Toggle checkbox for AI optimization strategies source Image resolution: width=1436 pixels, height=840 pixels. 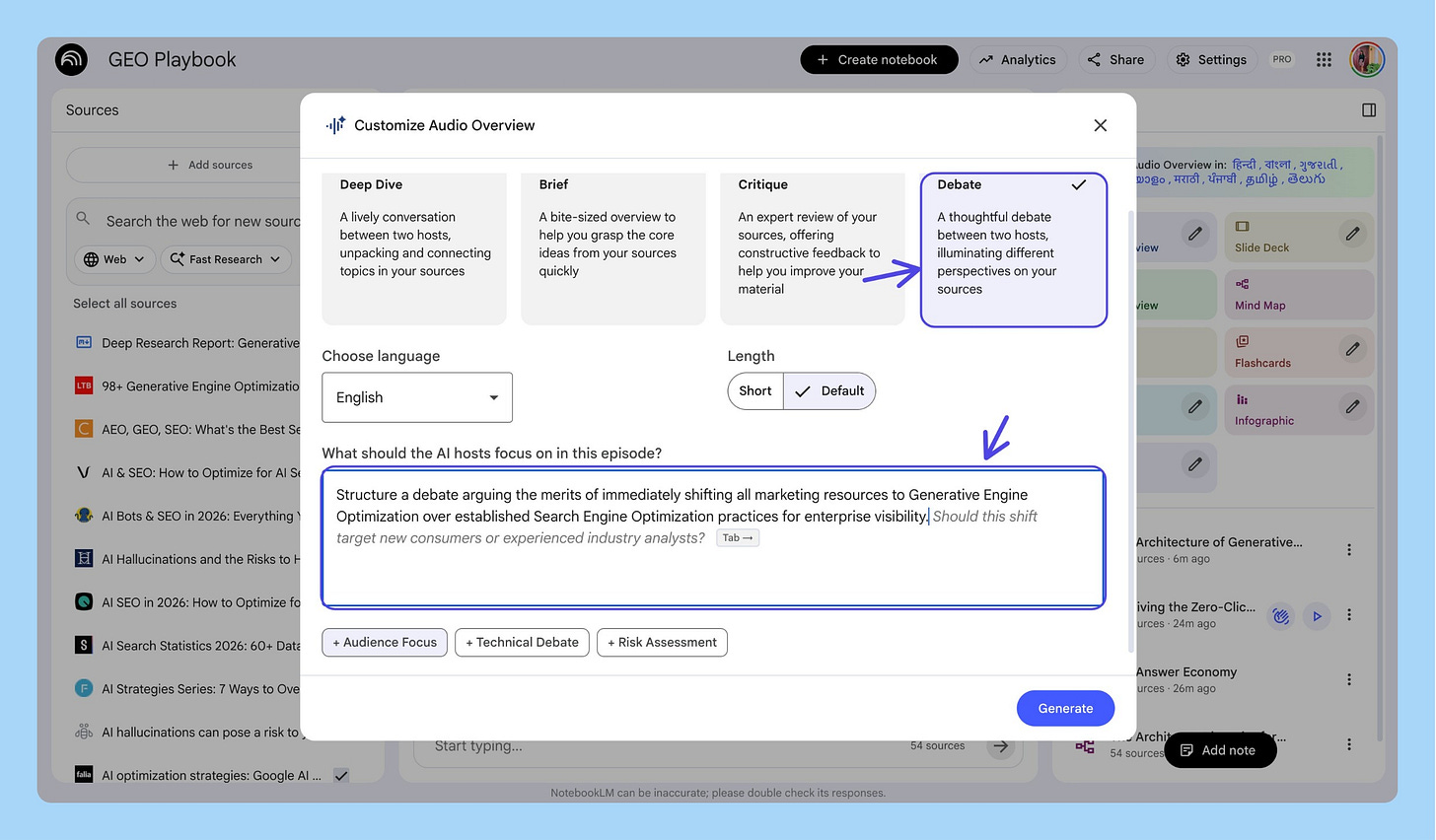(x=341, y=776)
